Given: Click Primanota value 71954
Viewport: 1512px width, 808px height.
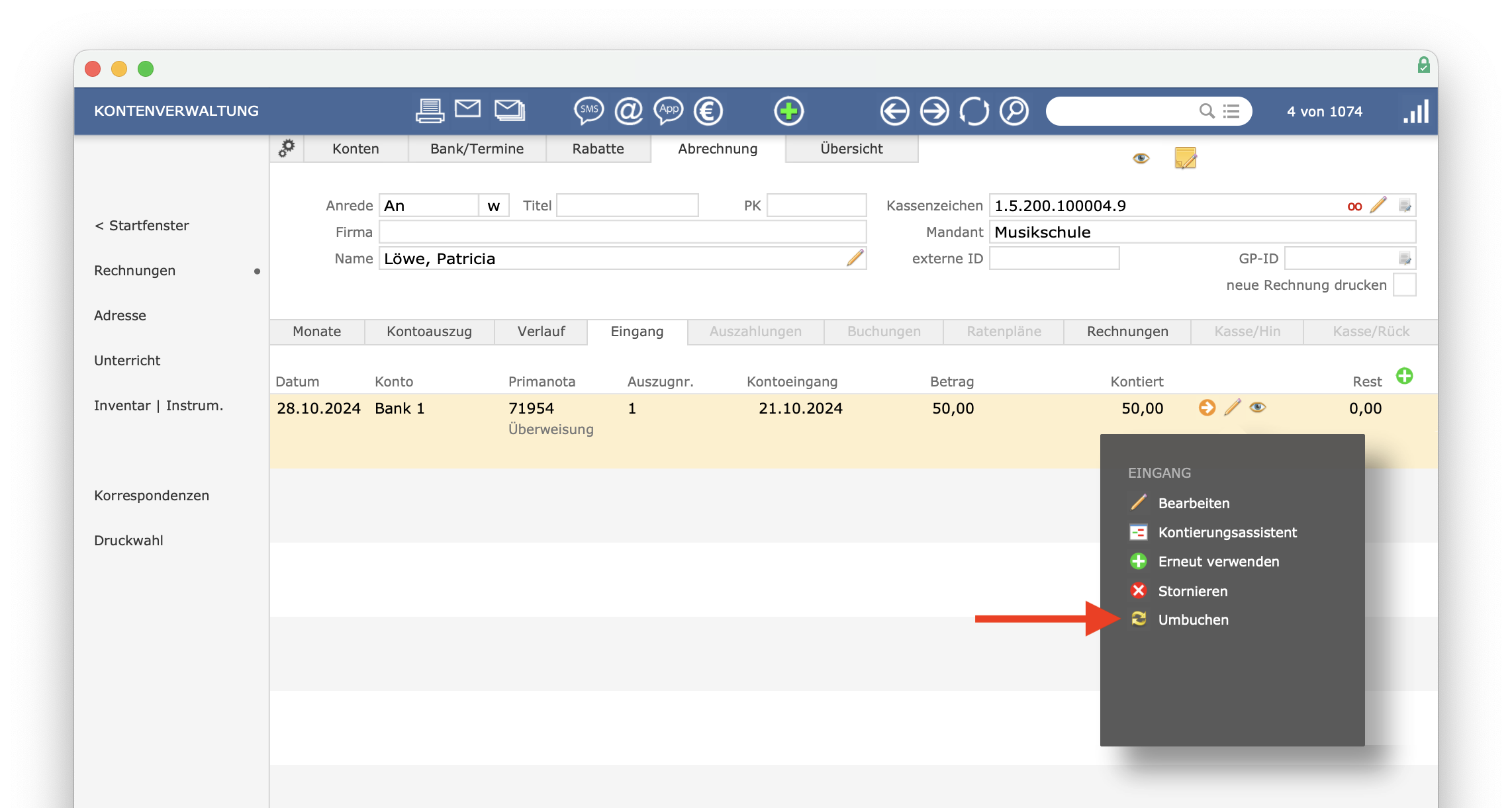Looking at the screenshot, I should [531, 408].
